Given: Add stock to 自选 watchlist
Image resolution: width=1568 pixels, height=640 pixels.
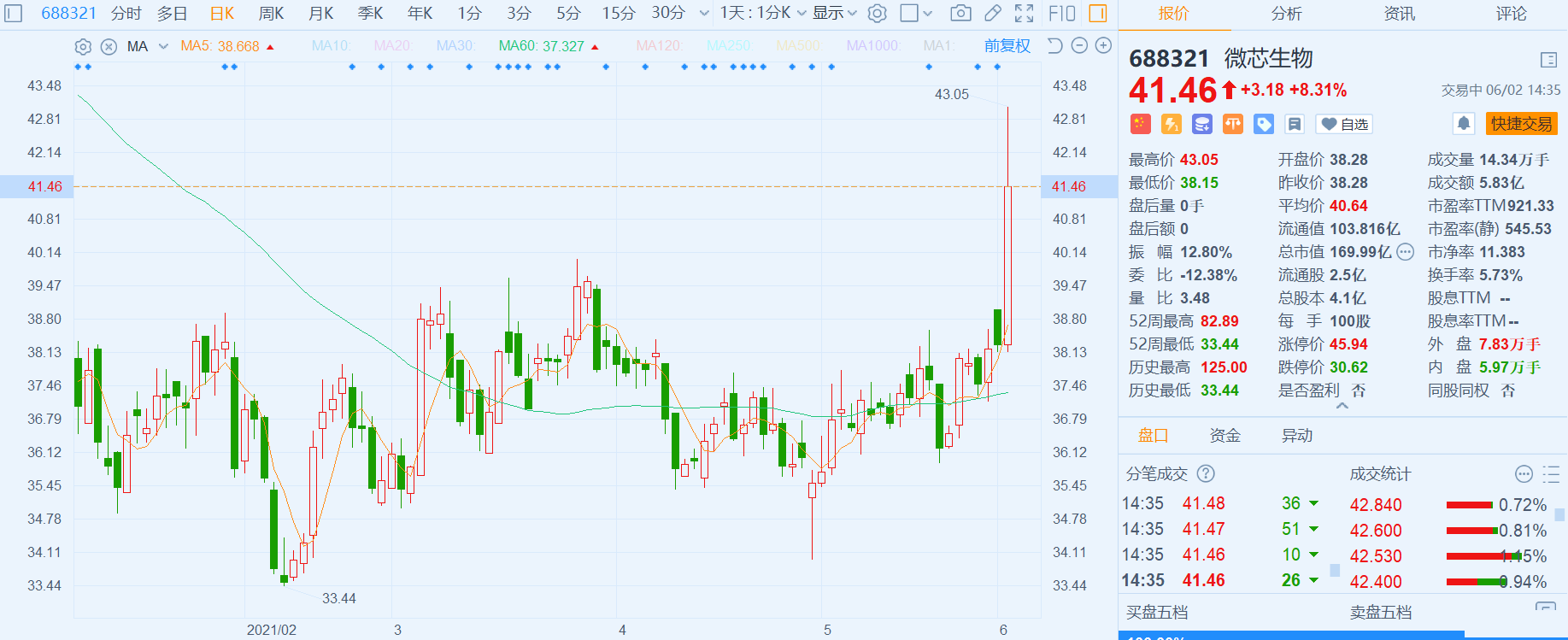Looking at the screenshot, I should [x=1344, y=124].
